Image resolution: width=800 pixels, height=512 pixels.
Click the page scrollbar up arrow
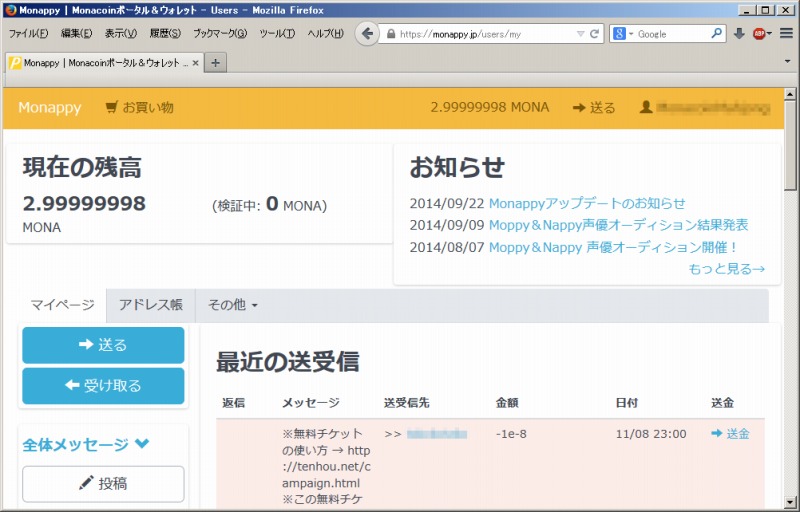click(790, 94)
